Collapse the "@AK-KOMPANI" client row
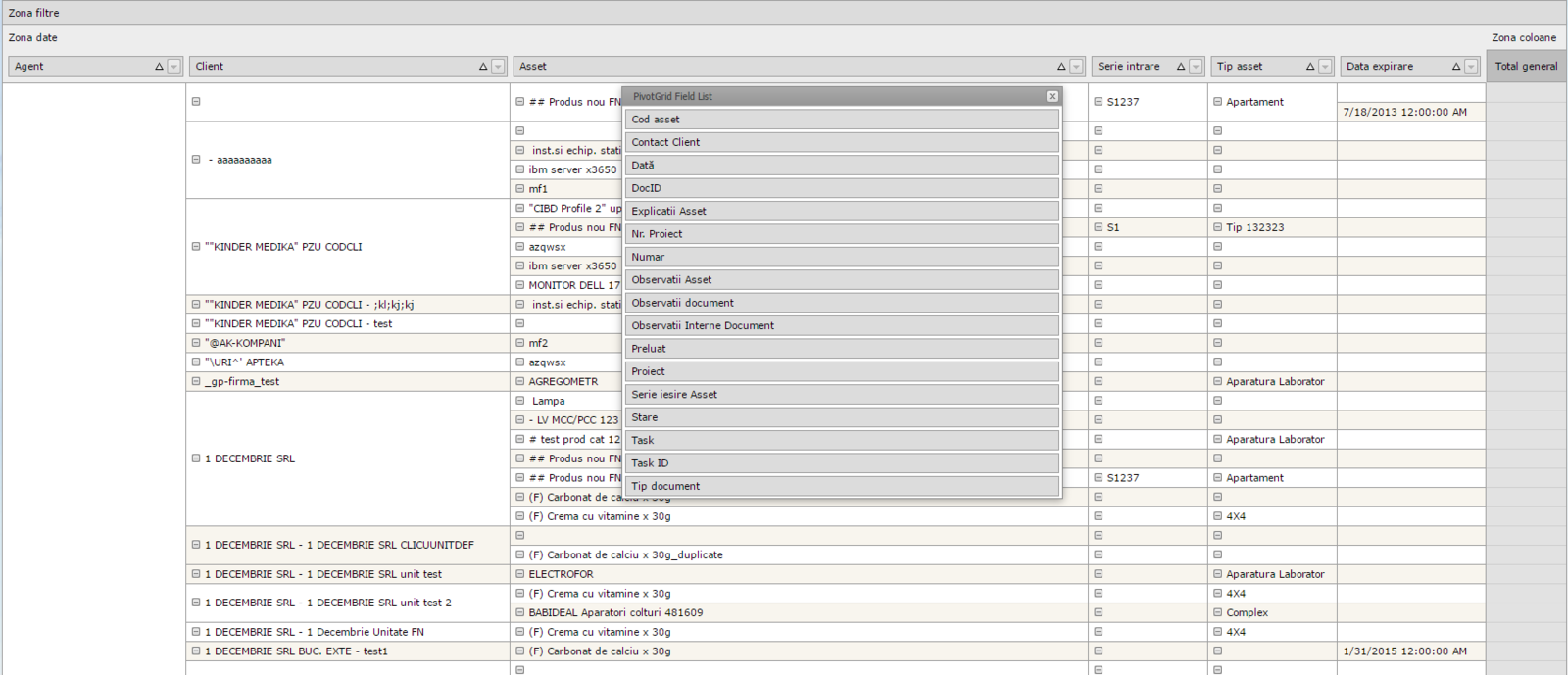This screenshot has height=675, width=1568. [196, 343]
